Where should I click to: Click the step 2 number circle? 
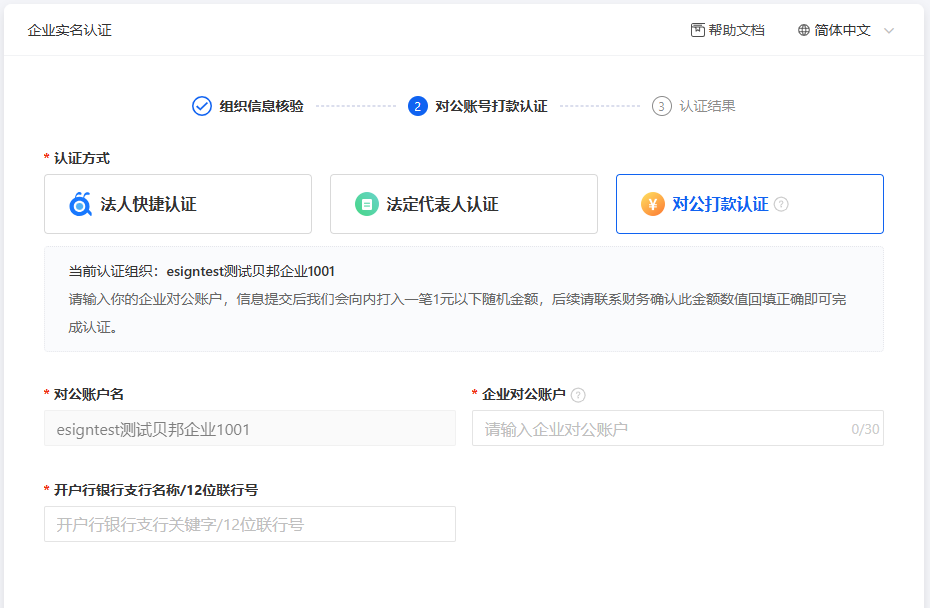pyautogui.click(x=418, y=106)
